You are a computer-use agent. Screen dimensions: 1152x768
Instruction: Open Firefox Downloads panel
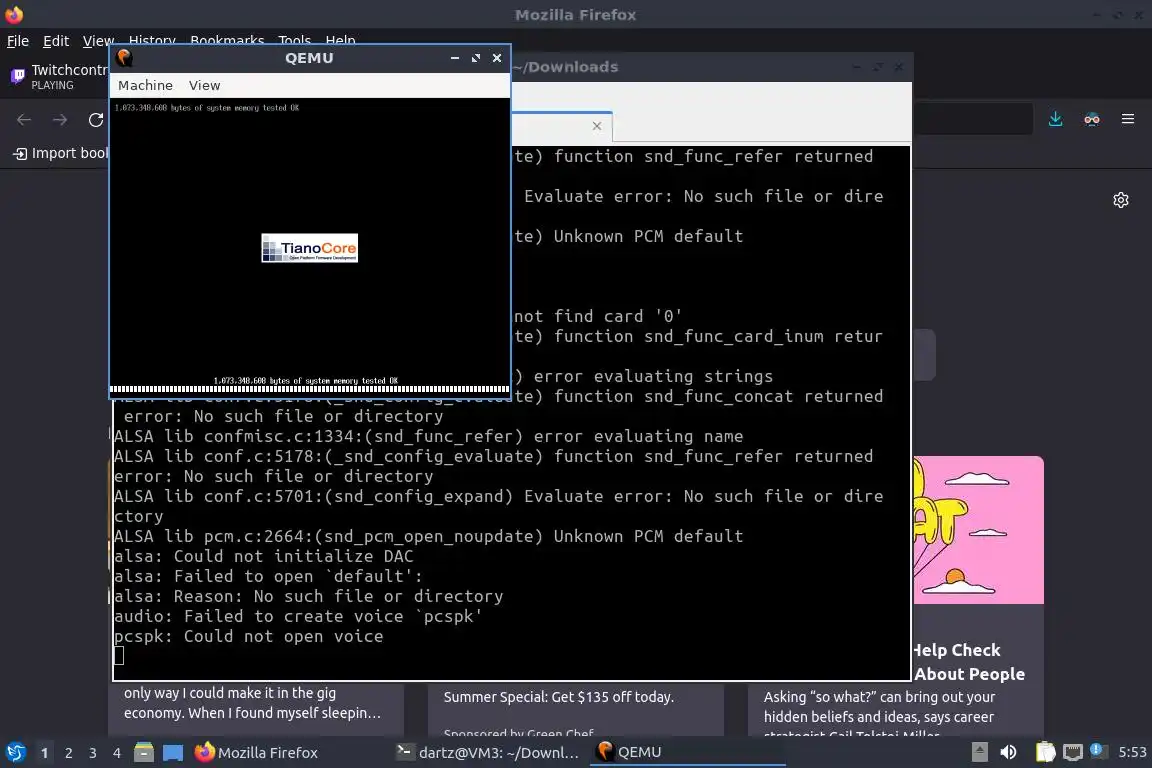tap(1056, 119)
